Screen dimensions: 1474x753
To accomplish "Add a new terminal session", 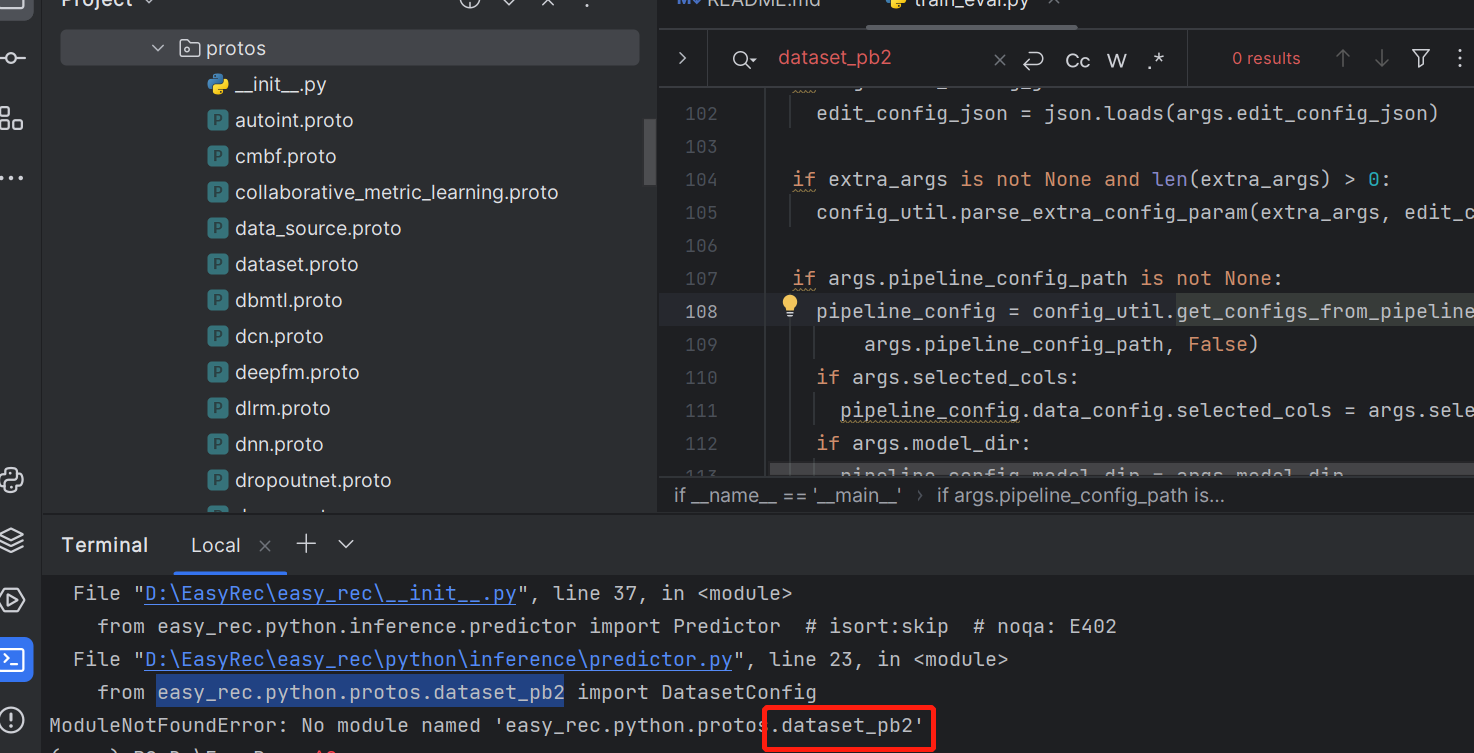I will 306,544.
